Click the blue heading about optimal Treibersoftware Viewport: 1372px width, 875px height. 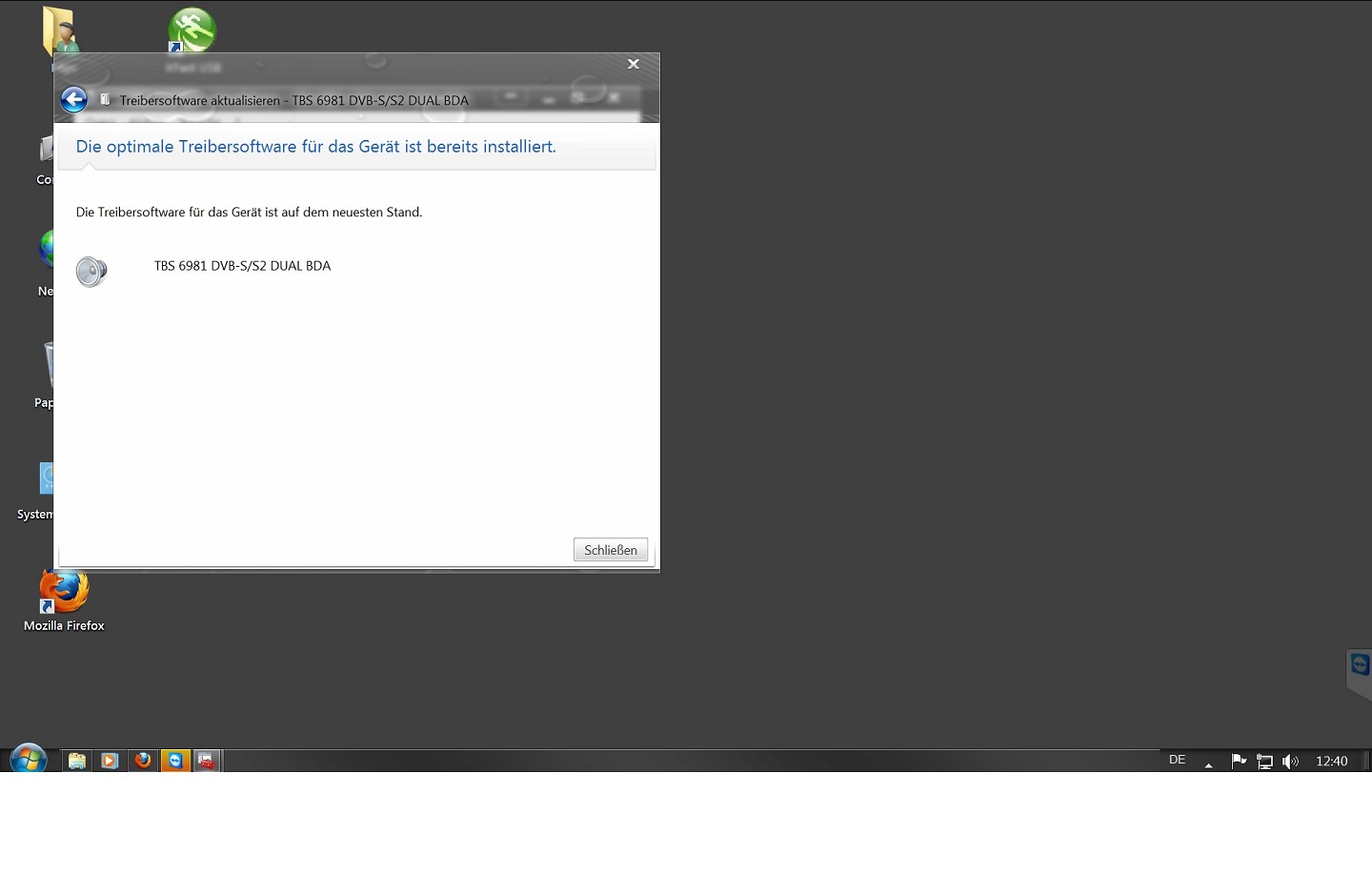(315, 147)
